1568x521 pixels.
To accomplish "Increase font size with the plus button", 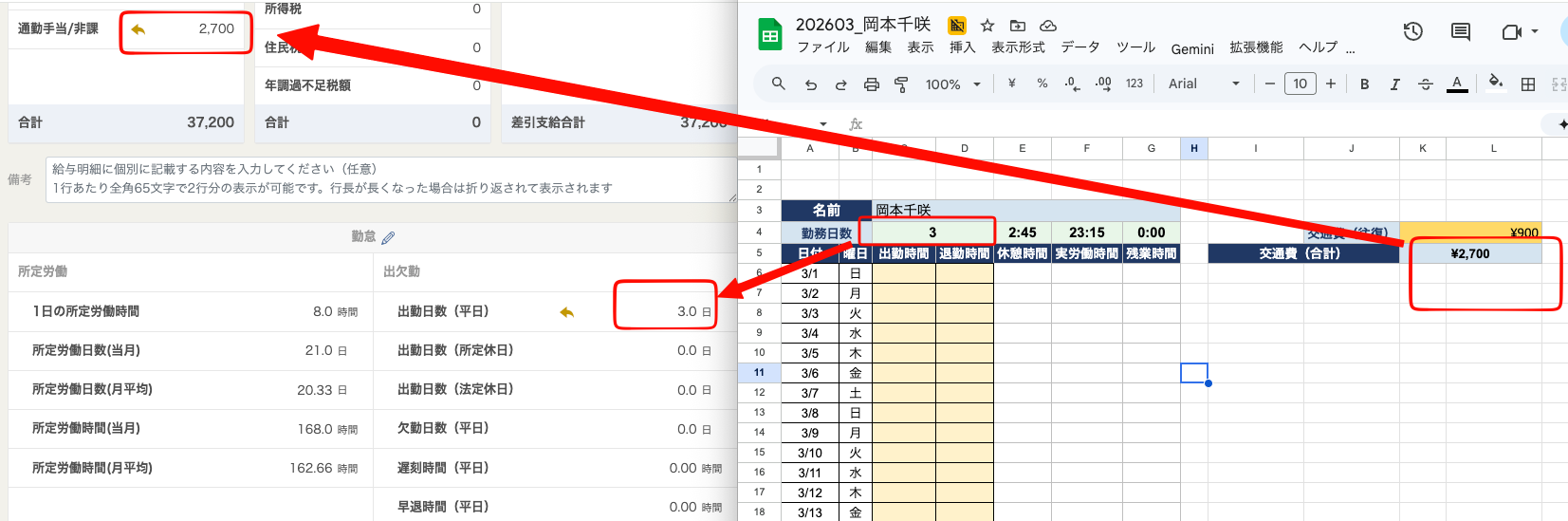I will (1331, 84).
